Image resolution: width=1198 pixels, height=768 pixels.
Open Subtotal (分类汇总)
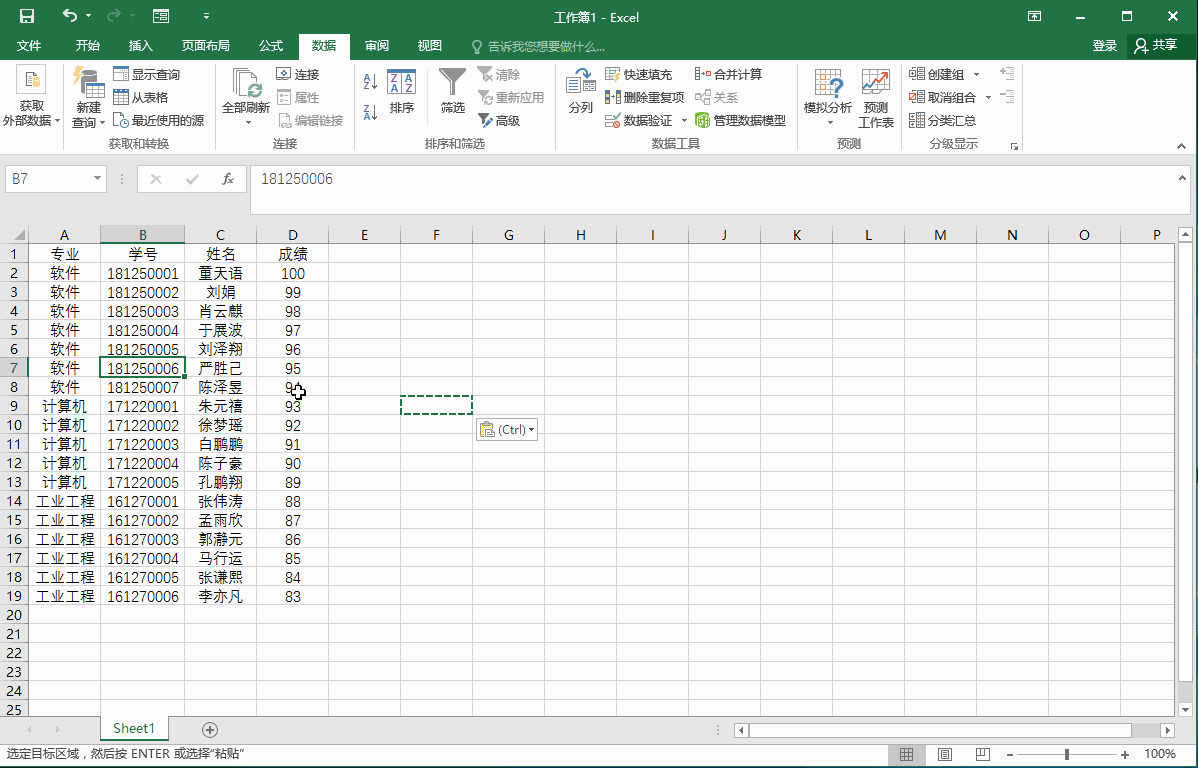(x=943, y=120)
